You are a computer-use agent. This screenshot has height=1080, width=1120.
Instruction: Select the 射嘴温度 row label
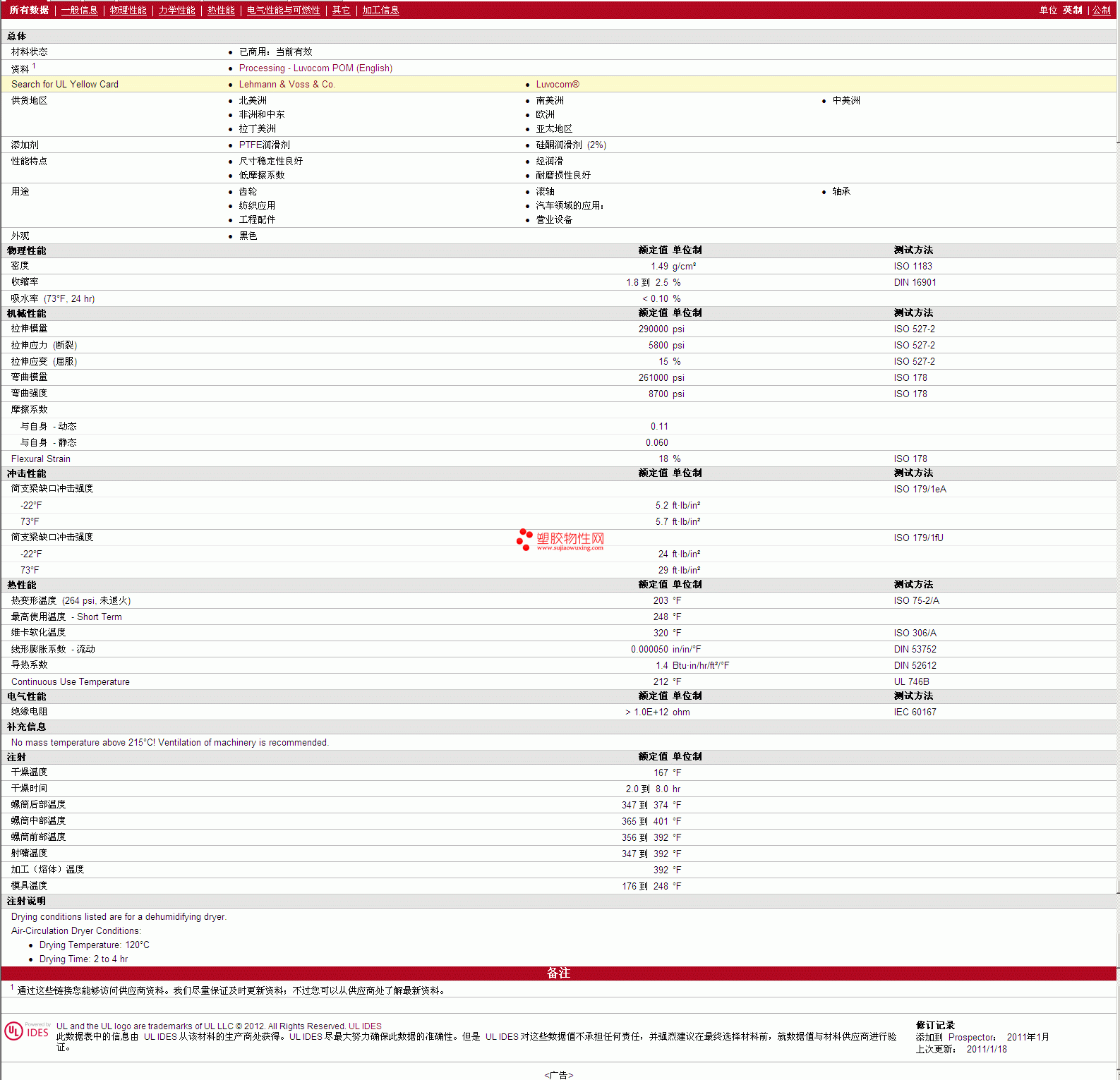coord(29,854)
